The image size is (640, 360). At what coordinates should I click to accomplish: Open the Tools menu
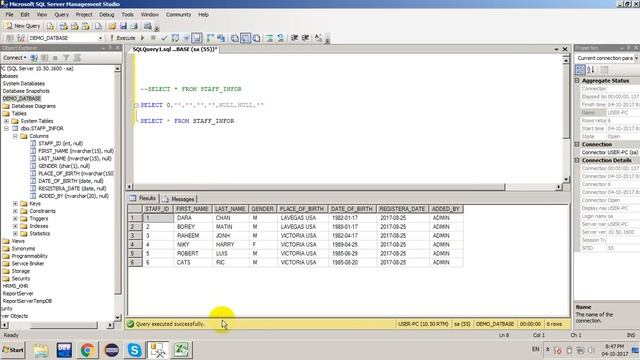[x=127, y=14]
